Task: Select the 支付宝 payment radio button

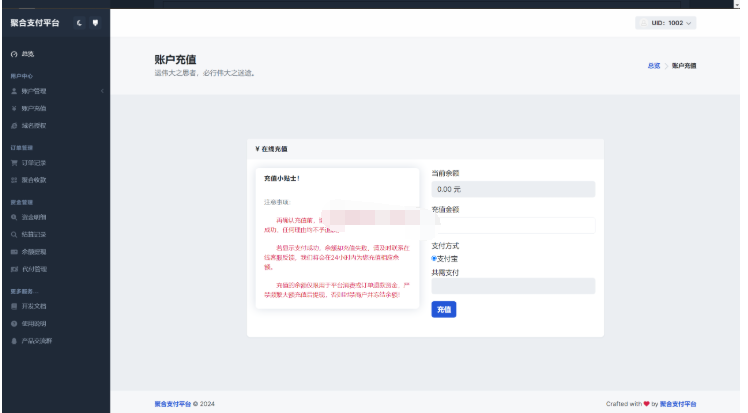Action: click(x=434, y=258)
